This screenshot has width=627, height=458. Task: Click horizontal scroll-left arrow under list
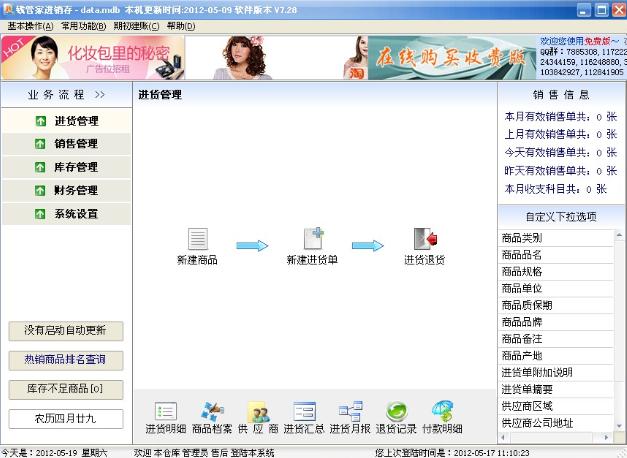coord(504,437)
